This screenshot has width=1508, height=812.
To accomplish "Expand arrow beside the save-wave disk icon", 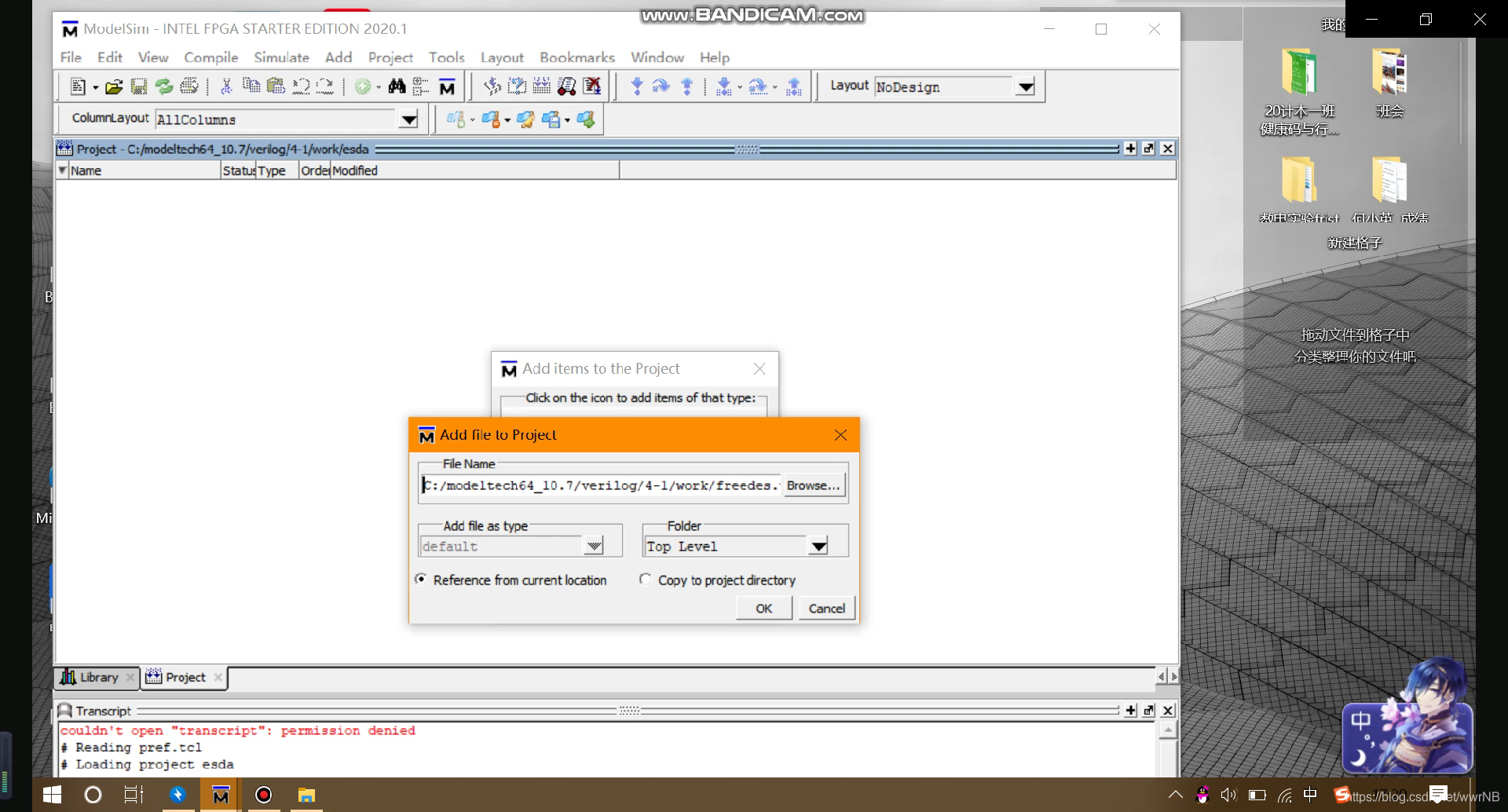I will click(567, 120).
